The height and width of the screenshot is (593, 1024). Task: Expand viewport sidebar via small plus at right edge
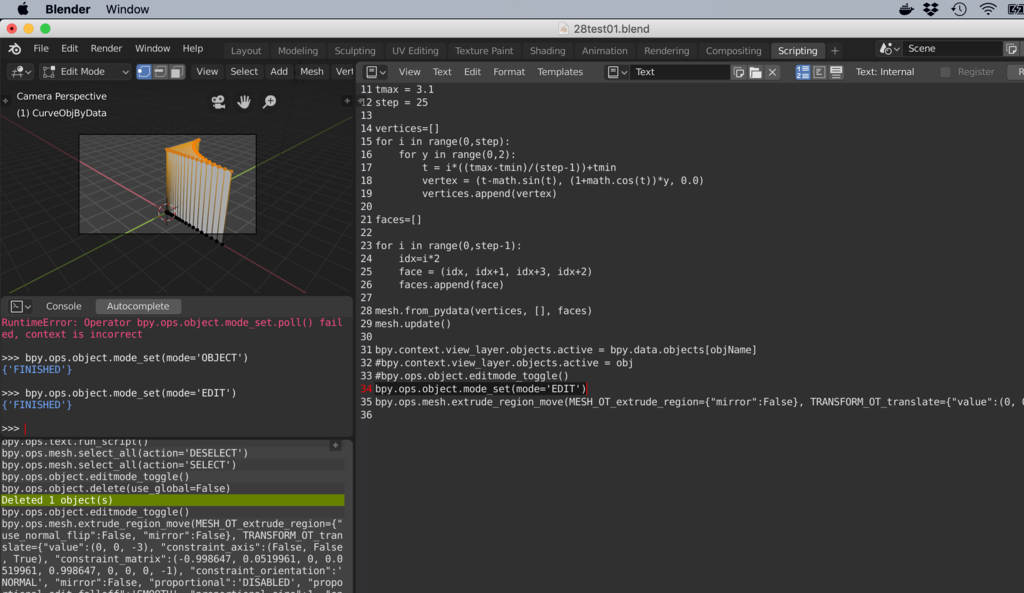pos(347,101)
